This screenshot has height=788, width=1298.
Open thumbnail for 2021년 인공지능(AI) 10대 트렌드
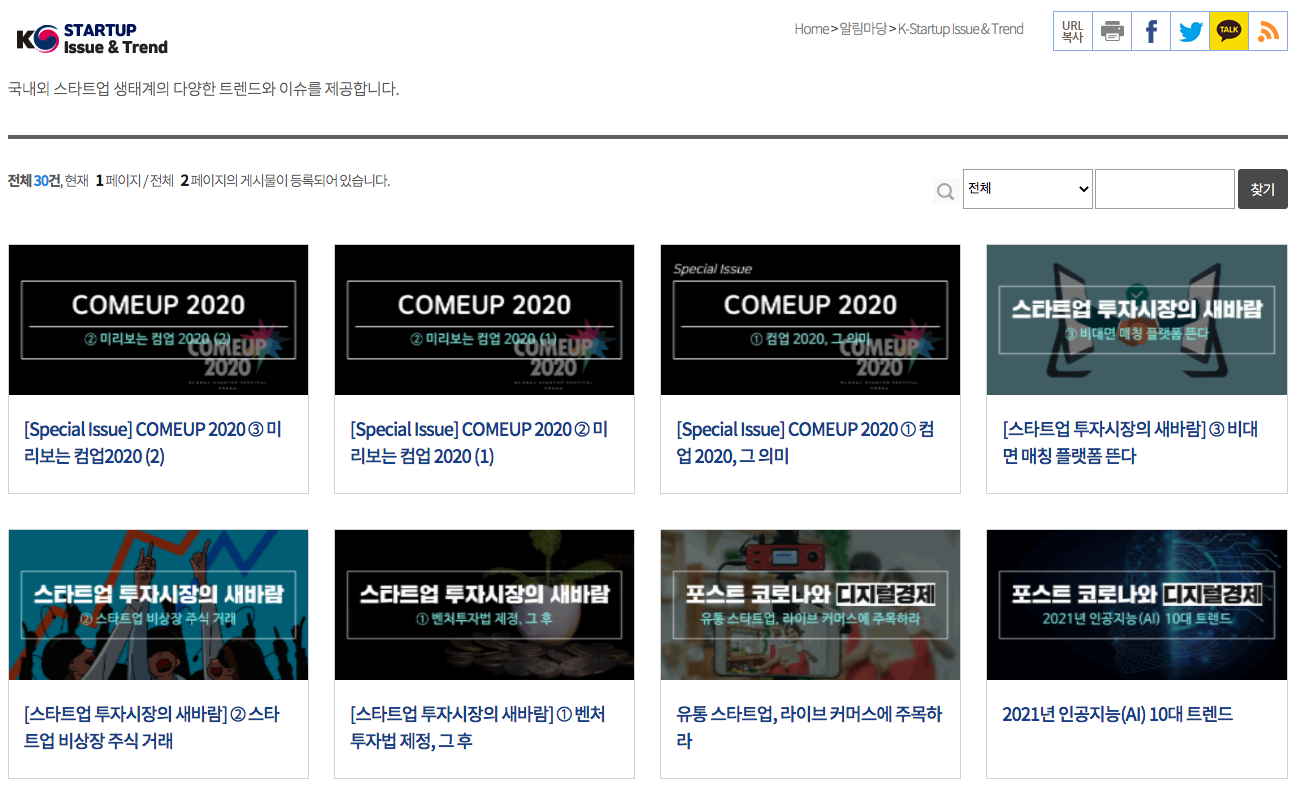(x=1137, y=605)
